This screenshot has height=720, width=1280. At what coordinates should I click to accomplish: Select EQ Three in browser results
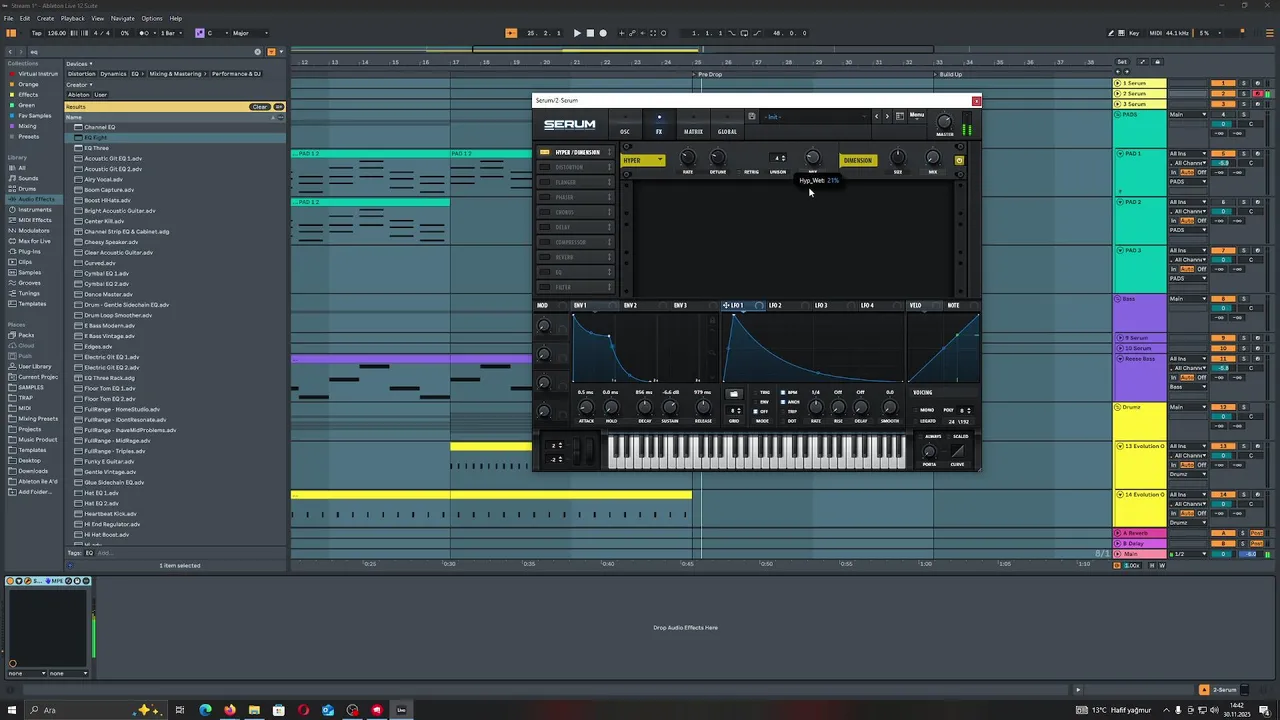(x=96, y=148)
